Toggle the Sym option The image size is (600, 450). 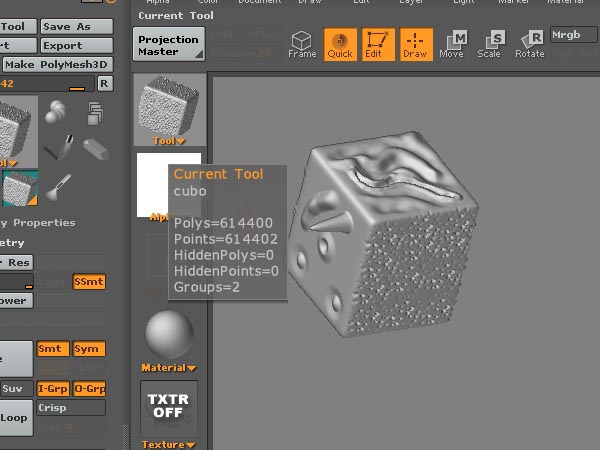pyautogui.click(x=89, y=349)
